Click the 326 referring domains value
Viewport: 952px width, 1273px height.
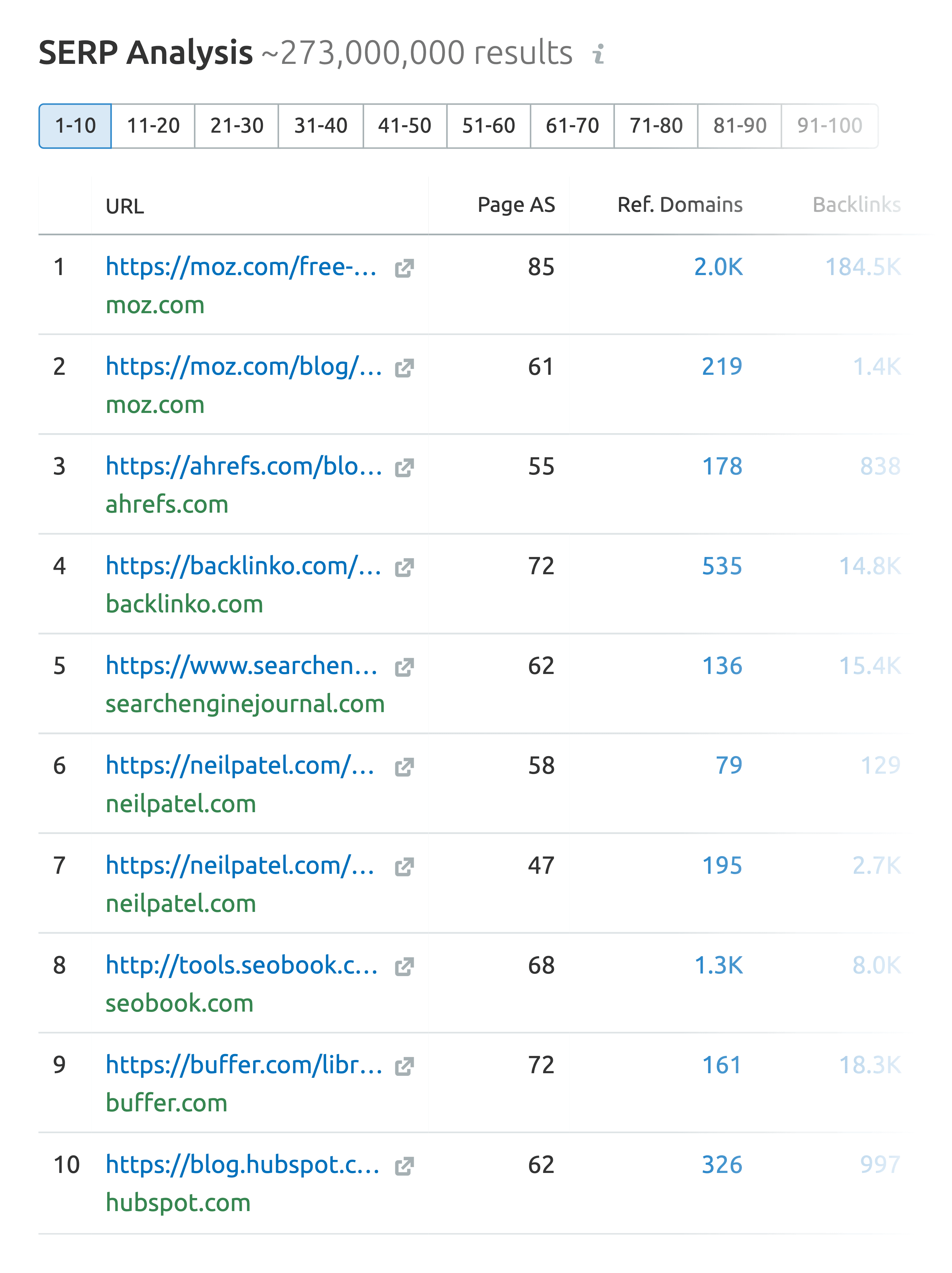(x=722, y=1165)
